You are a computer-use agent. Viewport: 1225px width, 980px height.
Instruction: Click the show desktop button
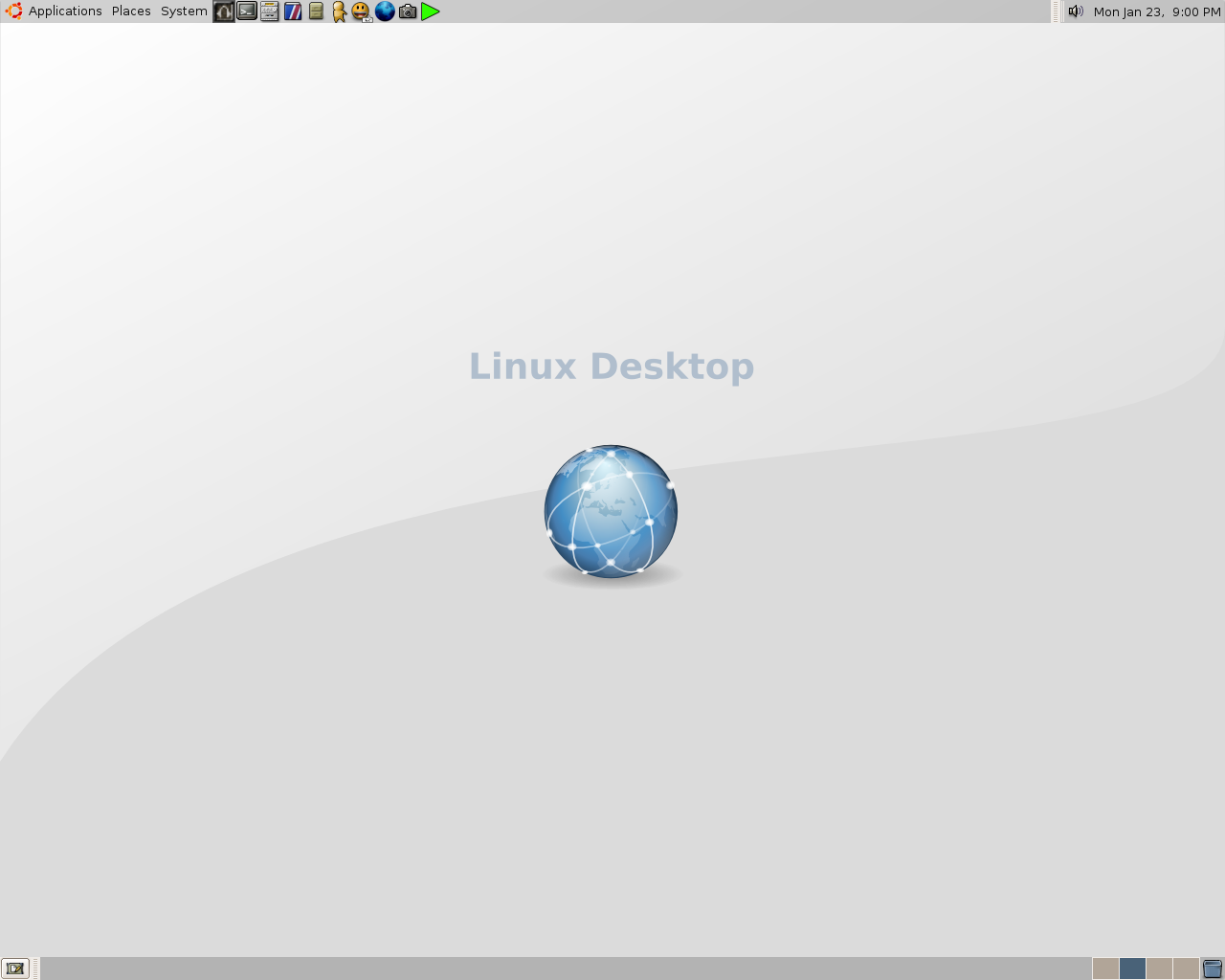coord(14,969)
